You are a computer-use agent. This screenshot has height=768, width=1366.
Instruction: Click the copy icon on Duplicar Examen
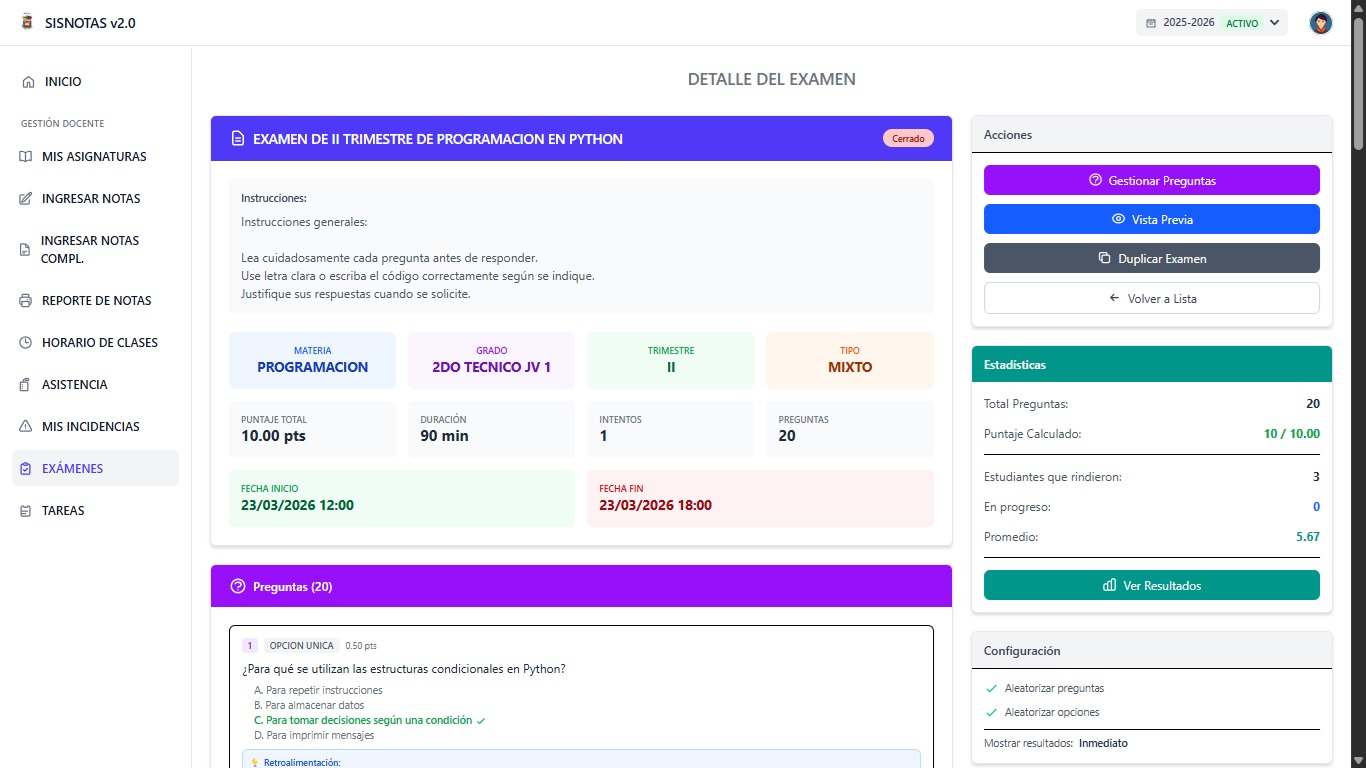[x=1104, y=258]
